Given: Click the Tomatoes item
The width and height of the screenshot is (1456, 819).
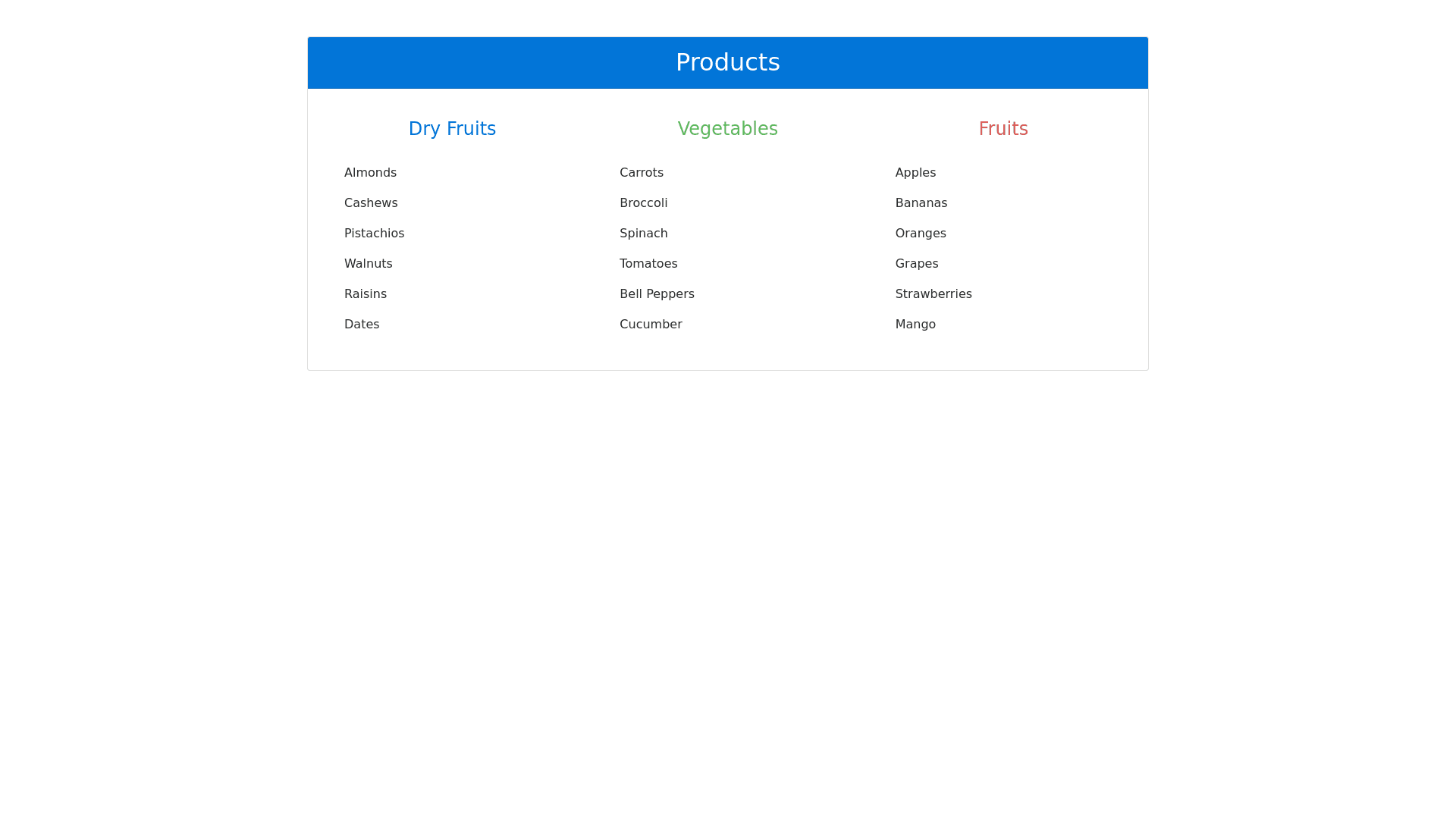Looking at the screenshot, I should pyautogui.click(x=648, y=264).
